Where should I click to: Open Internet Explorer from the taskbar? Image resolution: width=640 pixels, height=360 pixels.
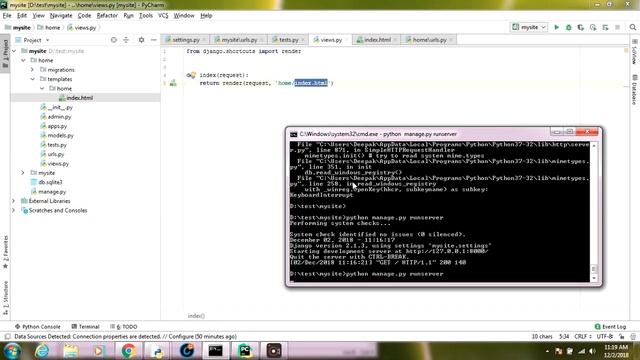pos(42,351)
